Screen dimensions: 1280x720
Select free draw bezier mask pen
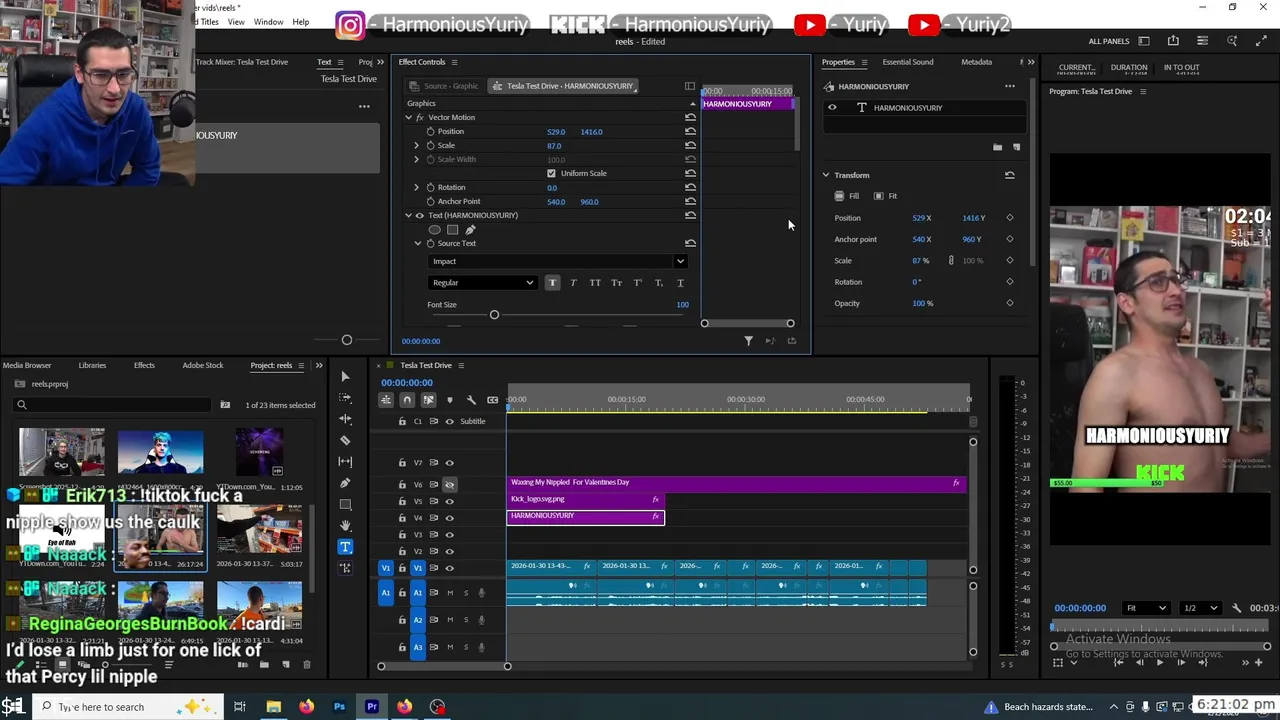(470, 230)
